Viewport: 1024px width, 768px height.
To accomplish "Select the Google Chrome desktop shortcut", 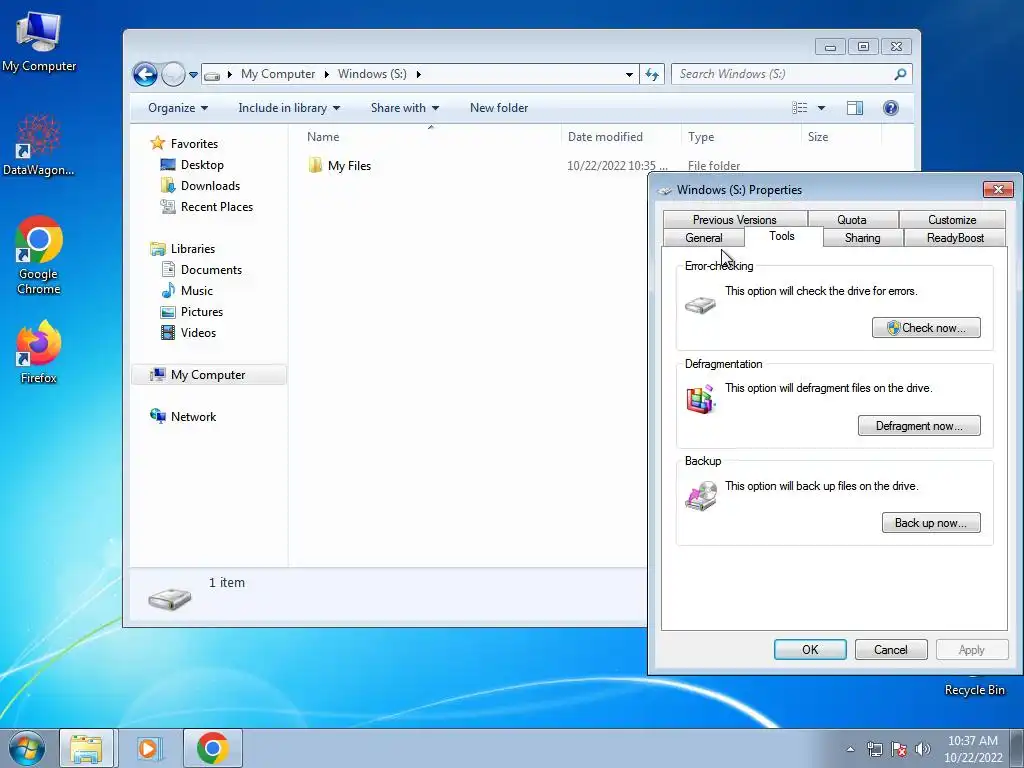I will (39, 255).
